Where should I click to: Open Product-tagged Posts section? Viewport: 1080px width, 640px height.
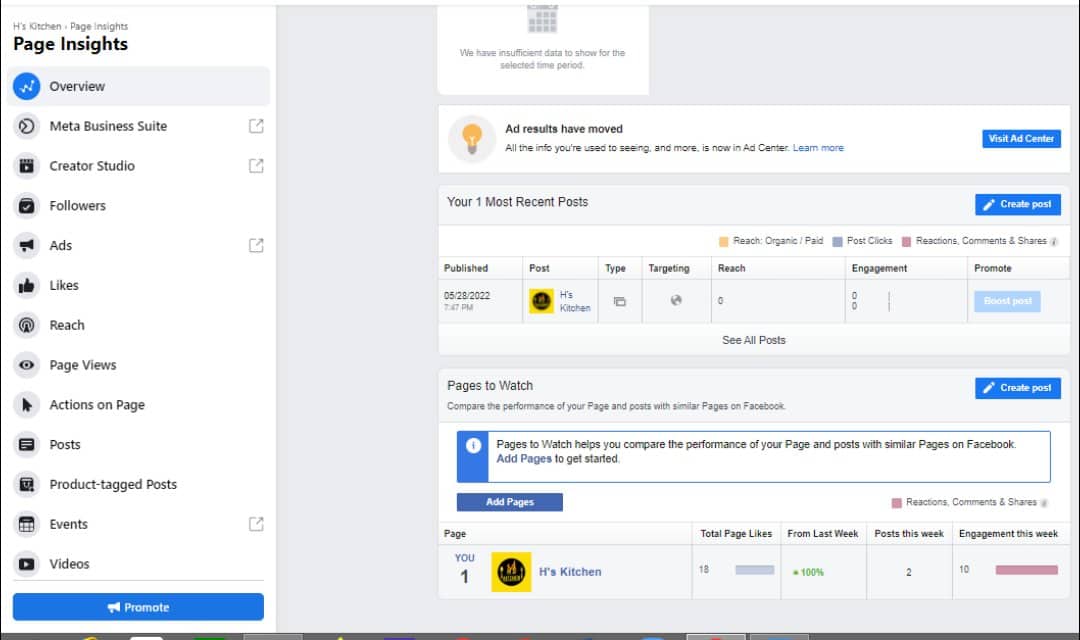click(x=138, y=484)
